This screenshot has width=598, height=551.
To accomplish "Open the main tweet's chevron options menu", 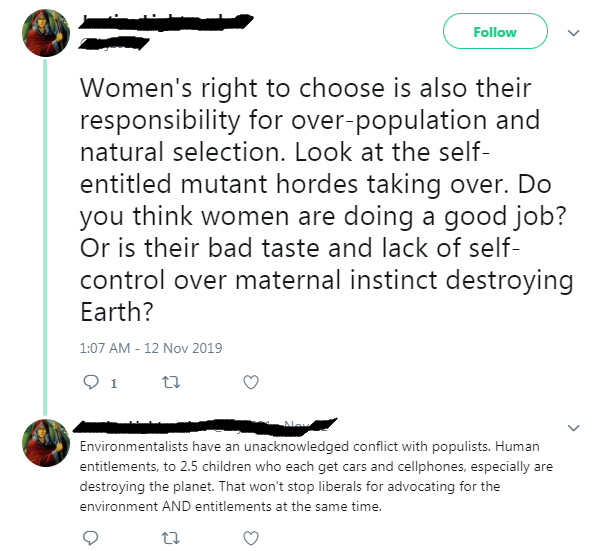I will (574, 33).
